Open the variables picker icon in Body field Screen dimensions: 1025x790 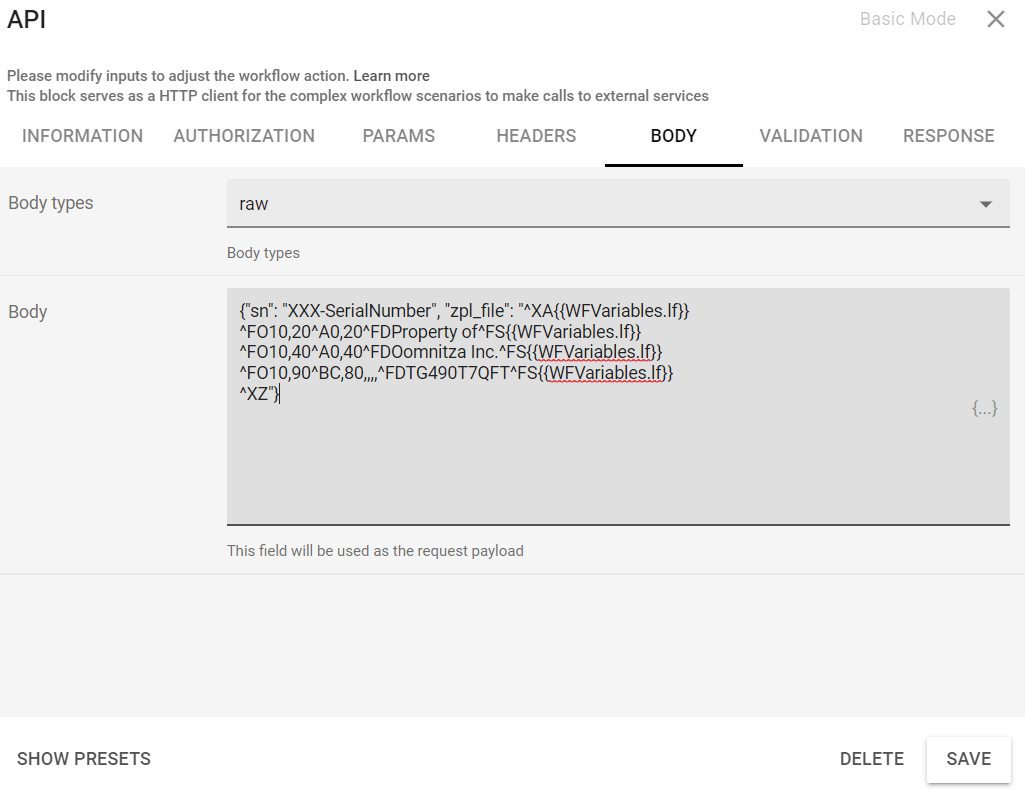pos(984,408)
